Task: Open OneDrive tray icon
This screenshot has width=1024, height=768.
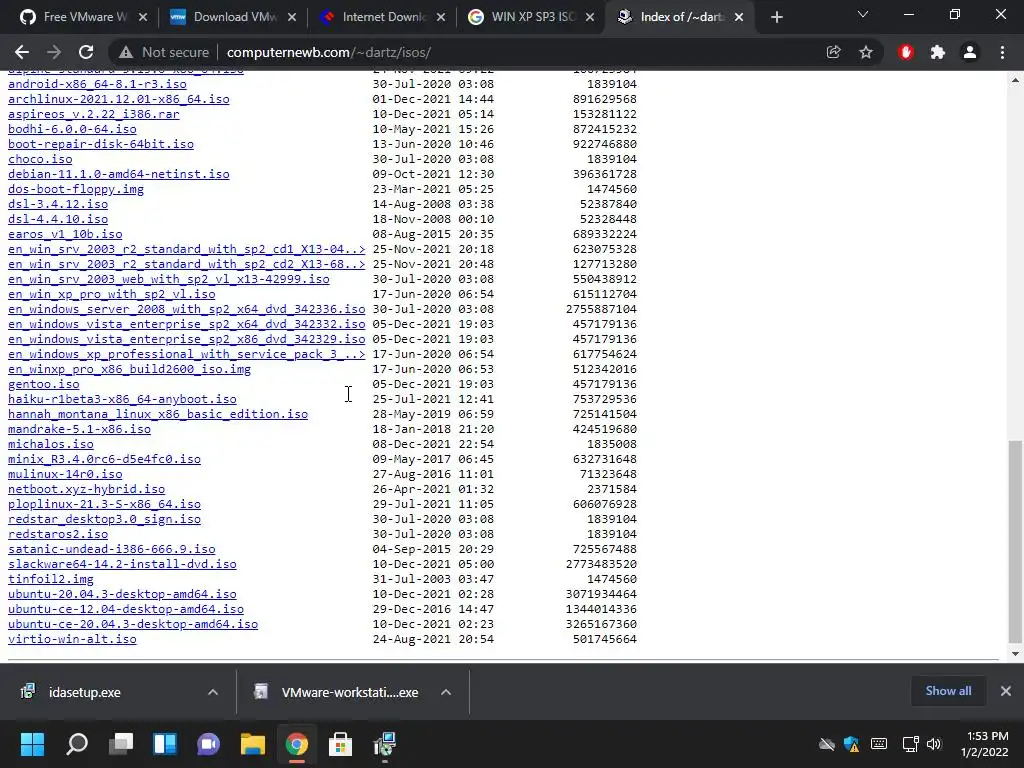Action: pos(827,744)
